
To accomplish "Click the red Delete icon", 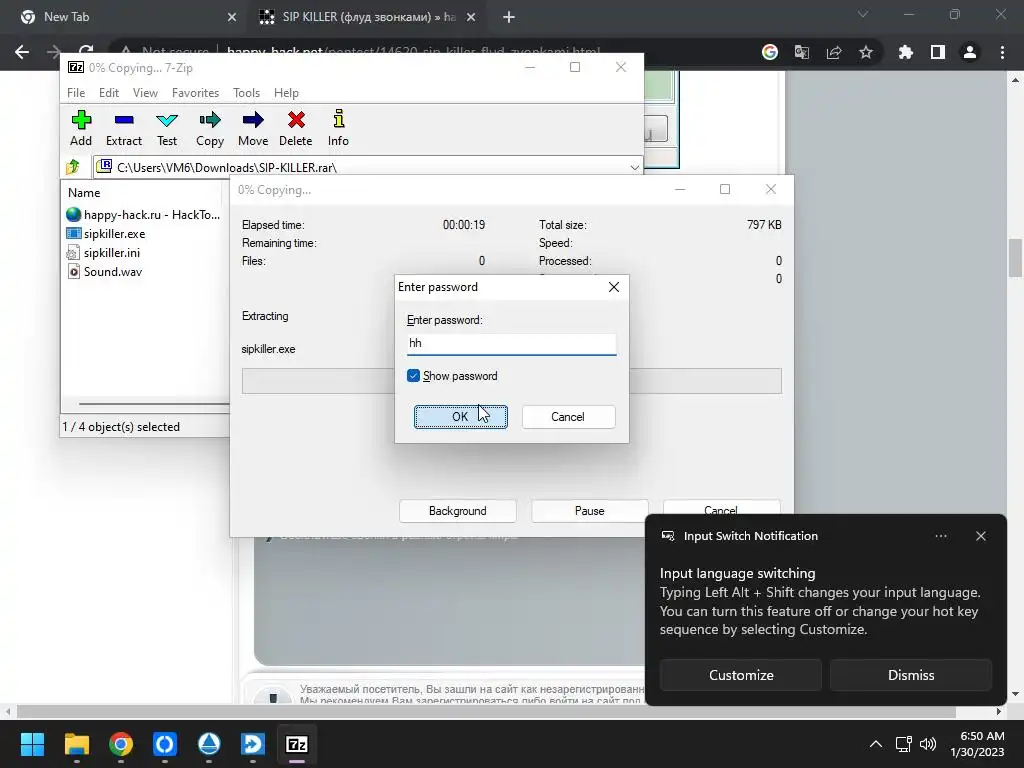I will 296,128.
